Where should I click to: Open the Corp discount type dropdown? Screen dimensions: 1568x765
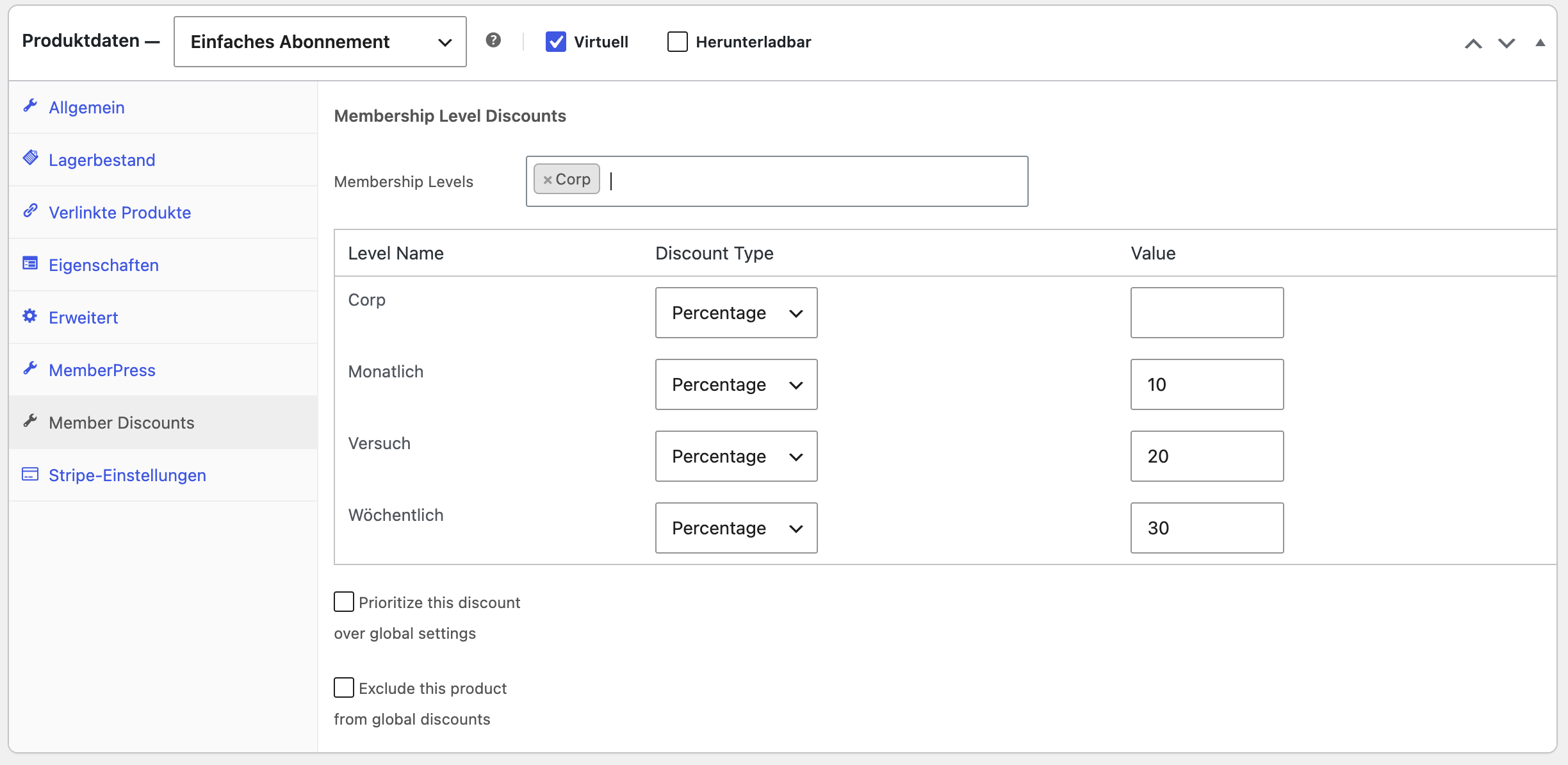pos(737,313)
